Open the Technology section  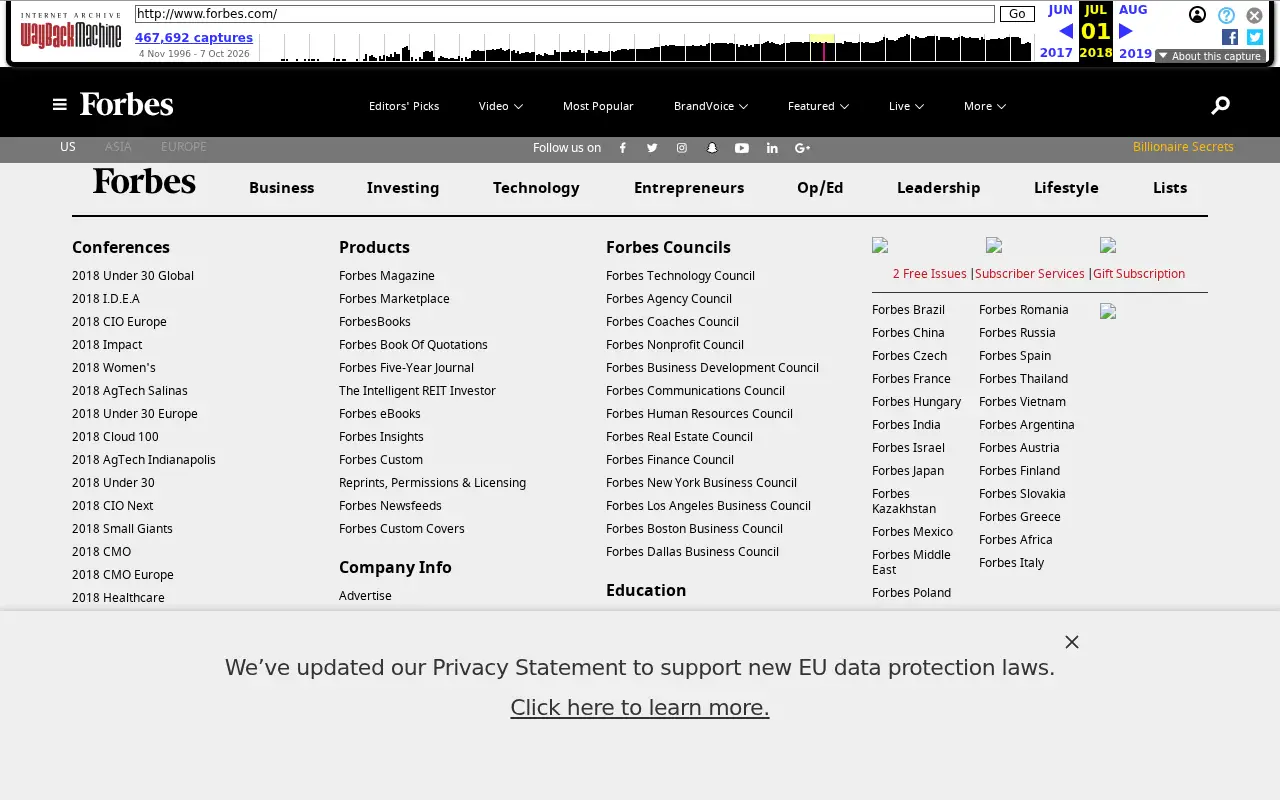coord(536,188)
